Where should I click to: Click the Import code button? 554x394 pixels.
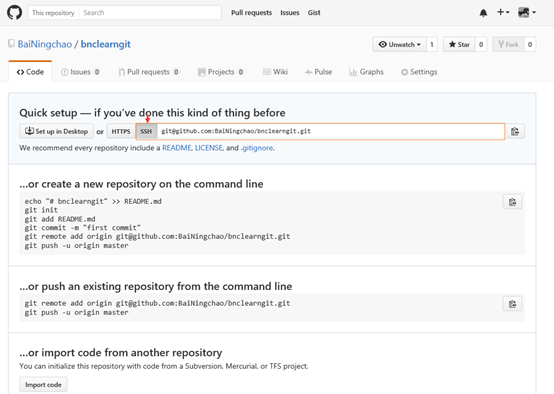pos(43,385)
